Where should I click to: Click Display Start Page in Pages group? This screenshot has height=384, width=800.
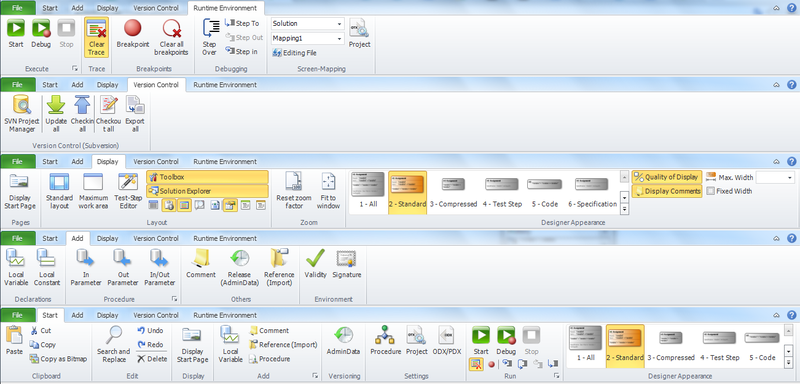(20, 191)
